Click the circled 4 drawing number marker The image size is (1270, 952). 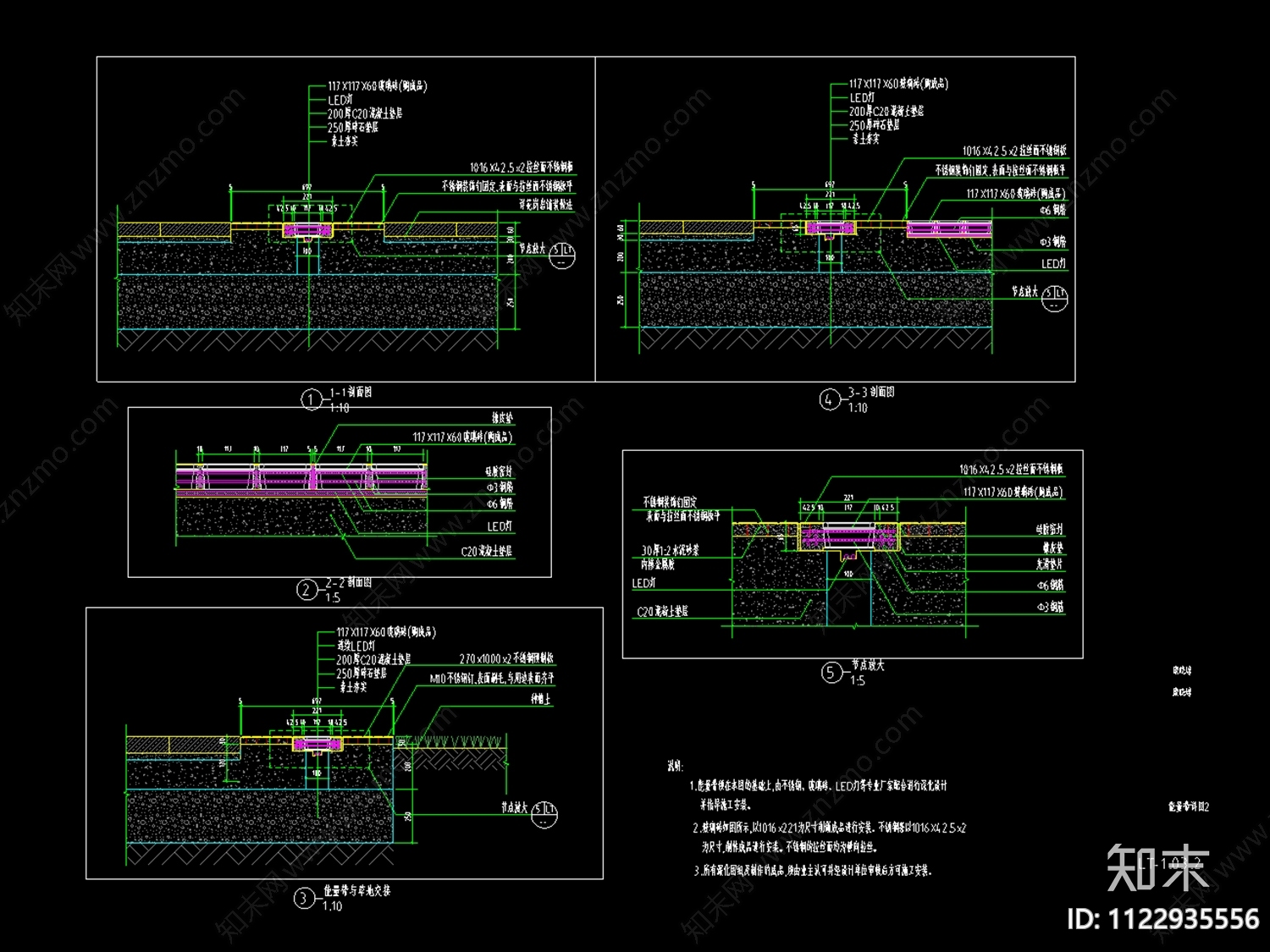click(x=830, y=400)
